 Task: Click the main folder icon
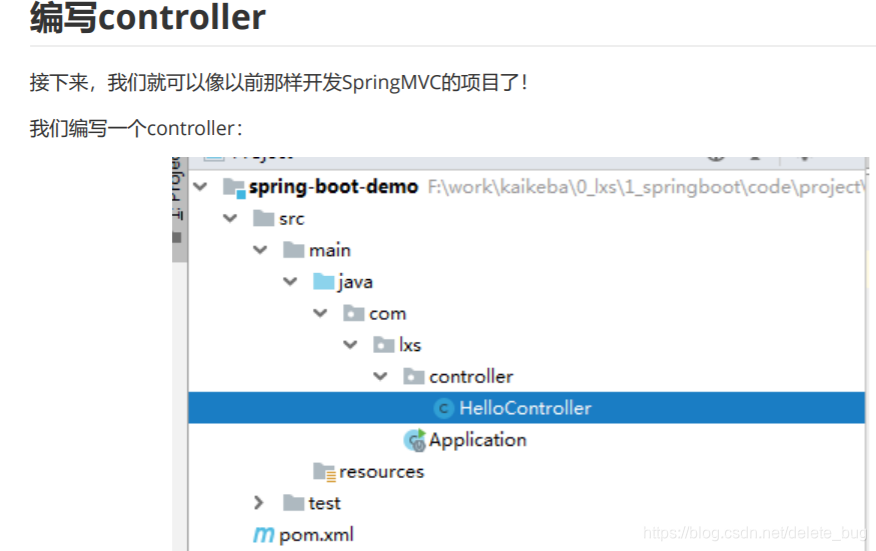click(294, 250)
